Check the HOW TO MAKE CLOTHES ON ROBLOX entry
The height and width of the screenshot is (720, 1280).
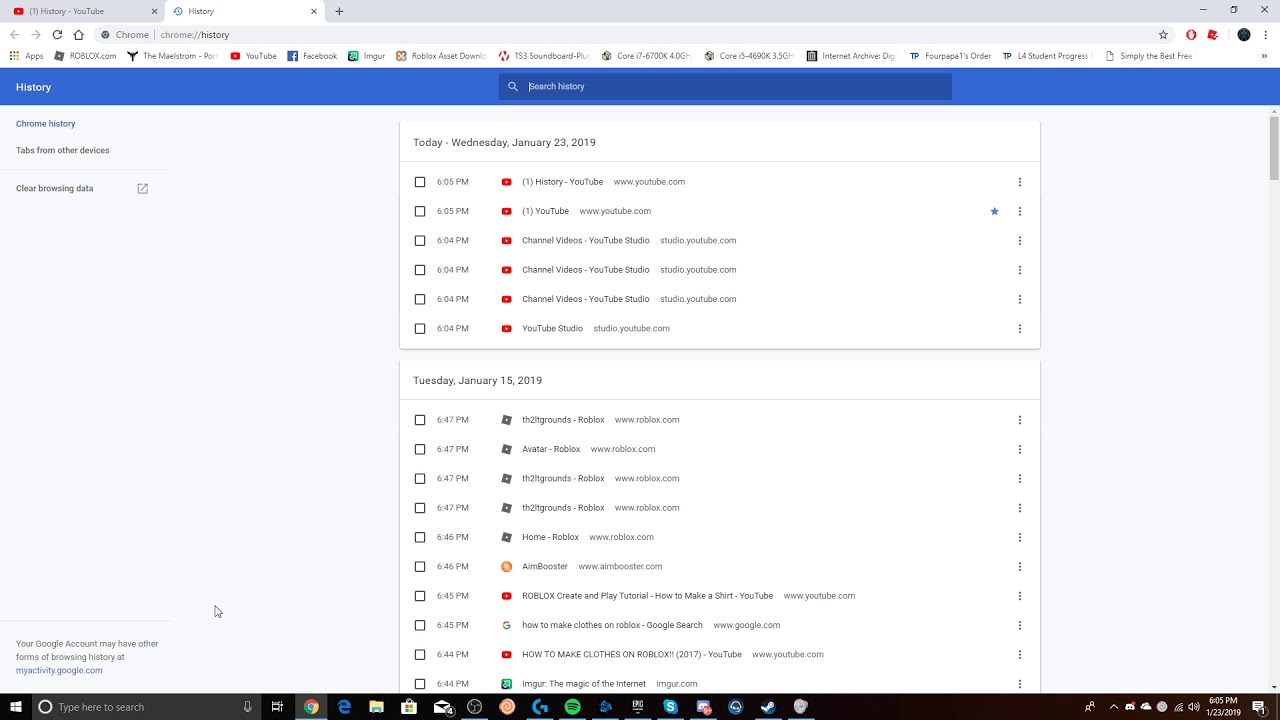pos(420,654)
